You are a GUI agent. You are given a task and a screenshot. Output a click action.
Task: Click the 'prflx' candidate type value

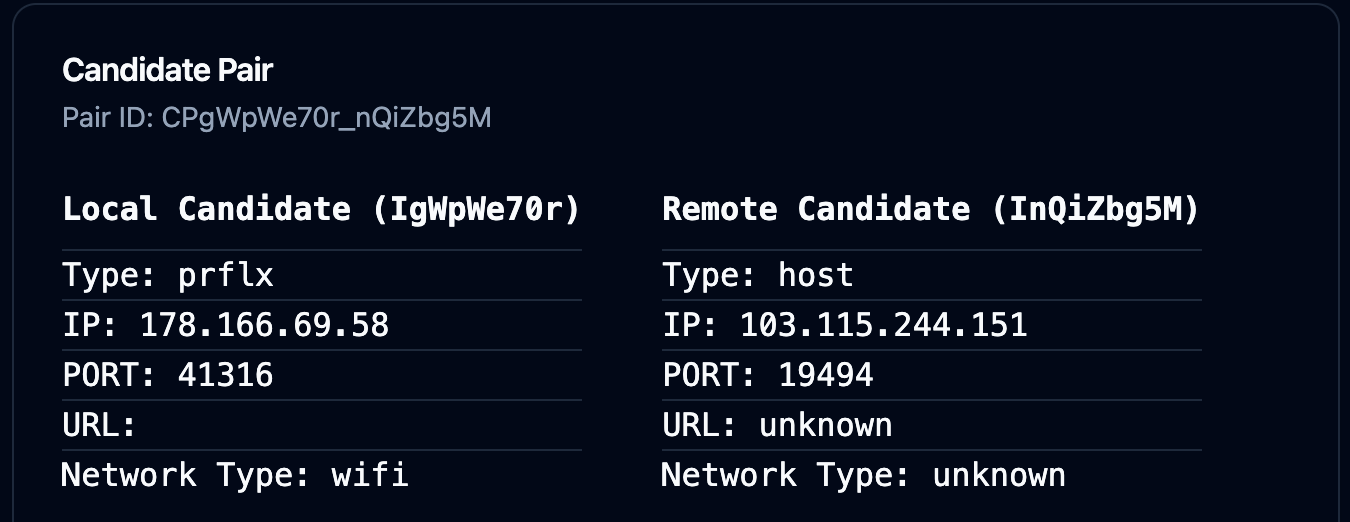225,275
